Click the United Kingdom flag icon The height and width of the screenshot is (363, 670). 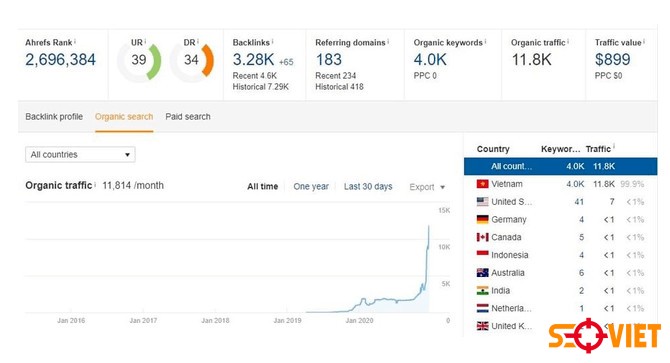click(482, 326)
